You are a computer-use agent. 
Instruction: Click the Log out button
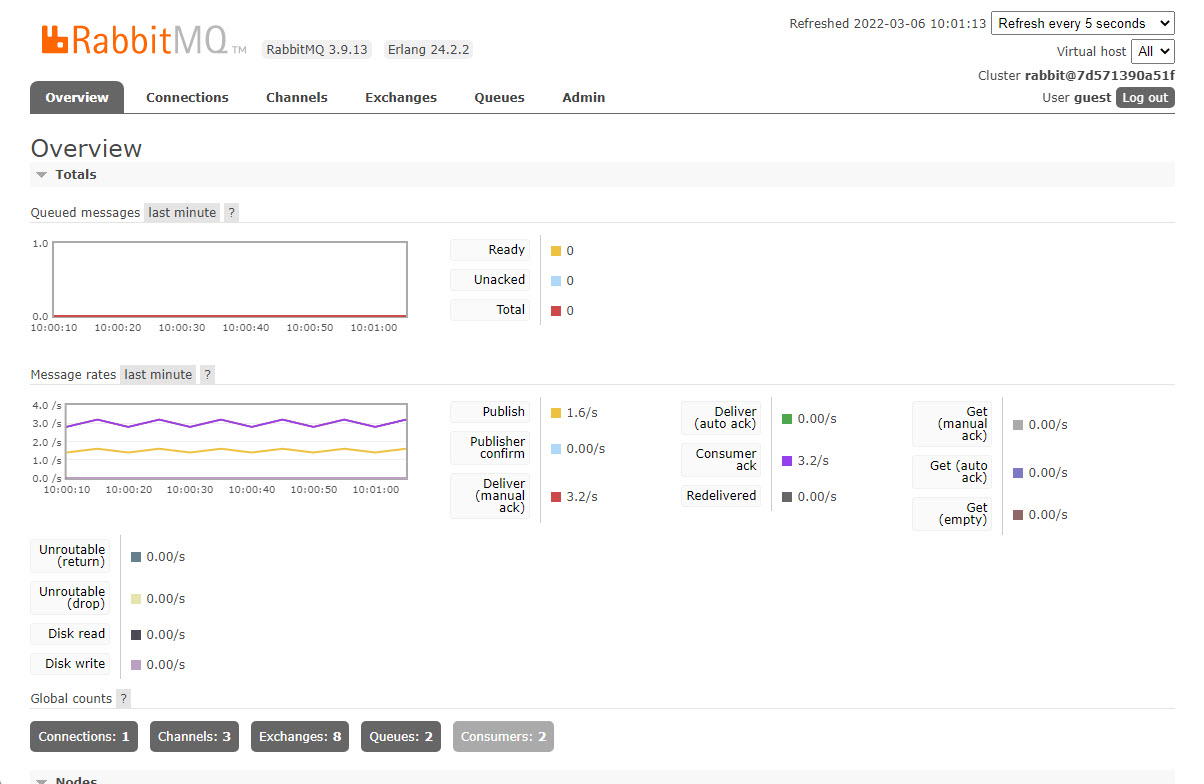(x=1144, y=97)
